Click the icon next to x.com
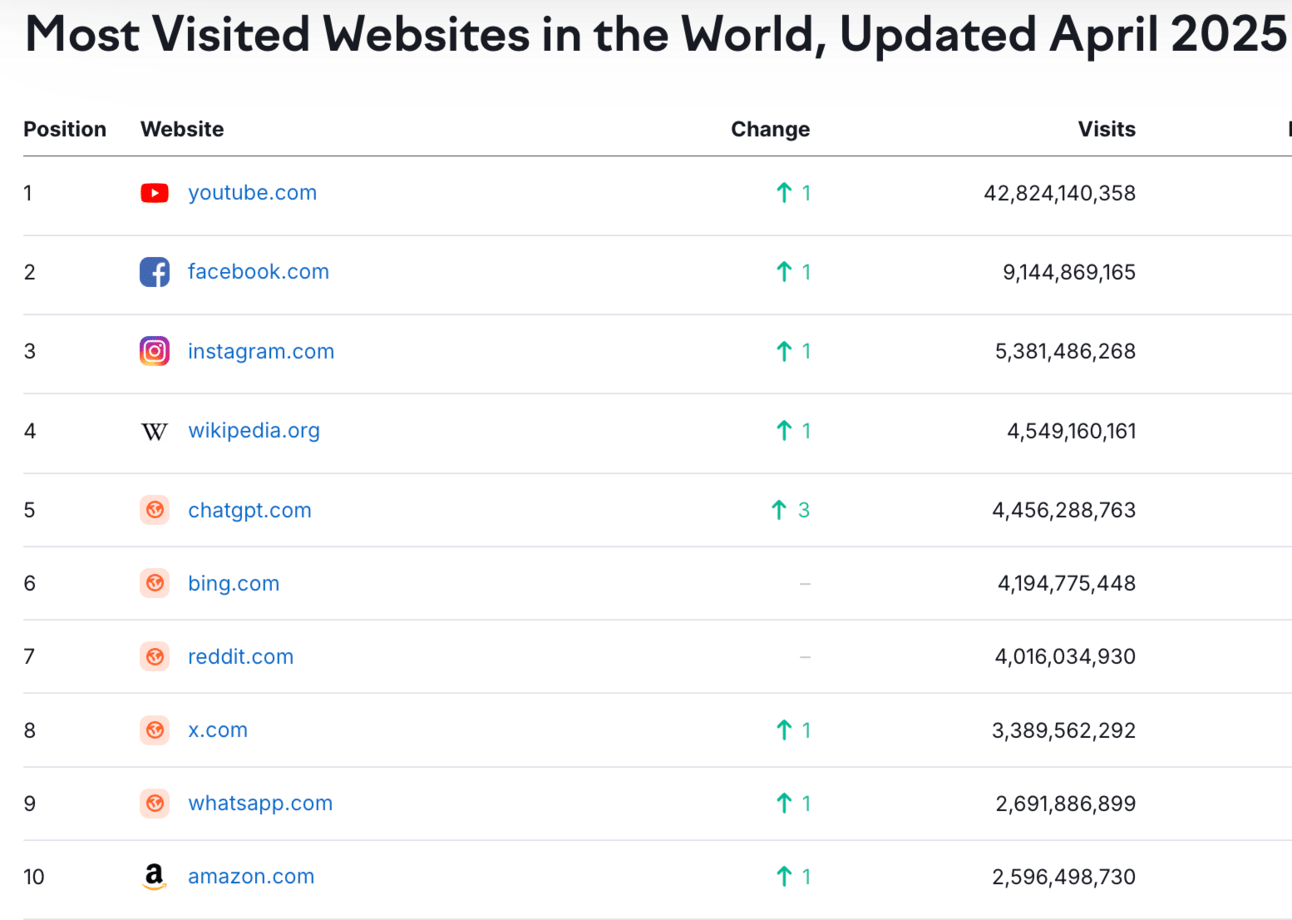The height and width of the screenshot is (920, 1292). [154, 730]
